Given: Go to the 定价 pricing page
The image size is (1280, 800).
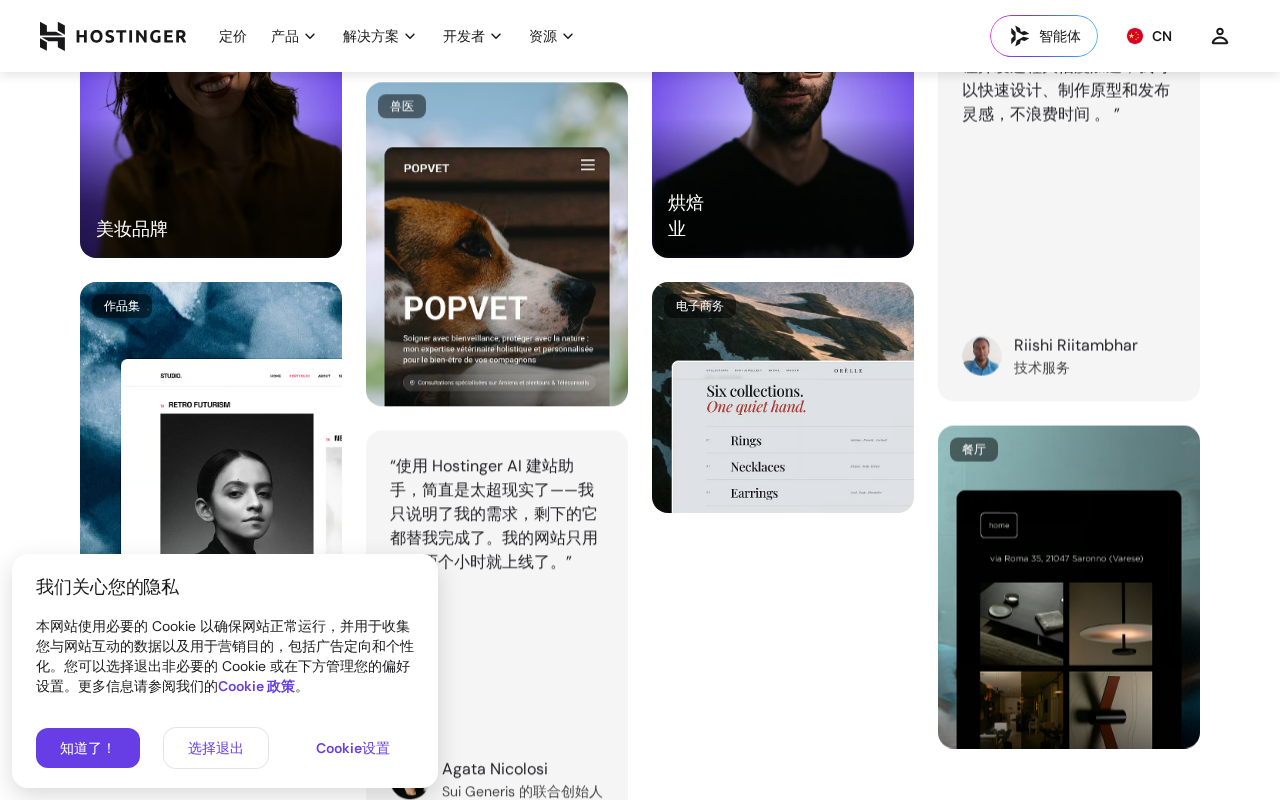Looking at the screenshot, I should [x=233, y=36].
